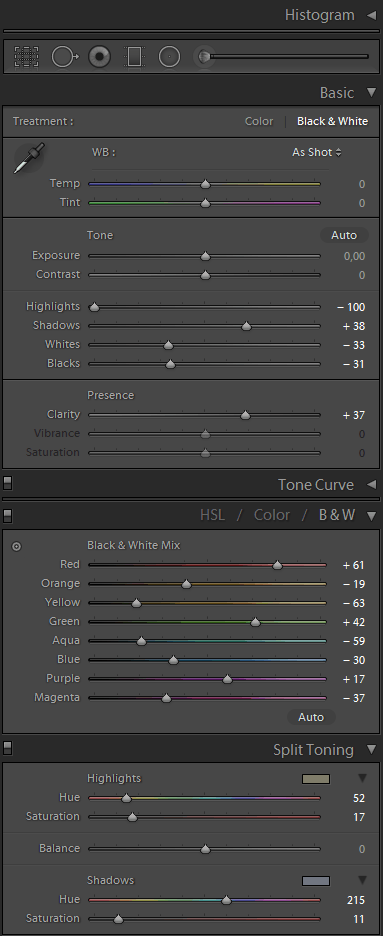
Task: Expand the Highlights color picker triangle
Action: coord(362,778)
